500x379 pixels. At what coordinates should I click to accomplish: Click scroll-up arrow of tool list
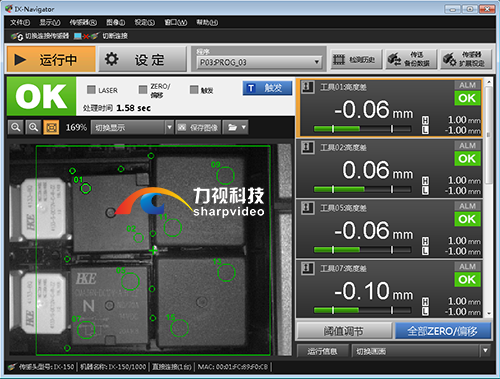[489, 82]
